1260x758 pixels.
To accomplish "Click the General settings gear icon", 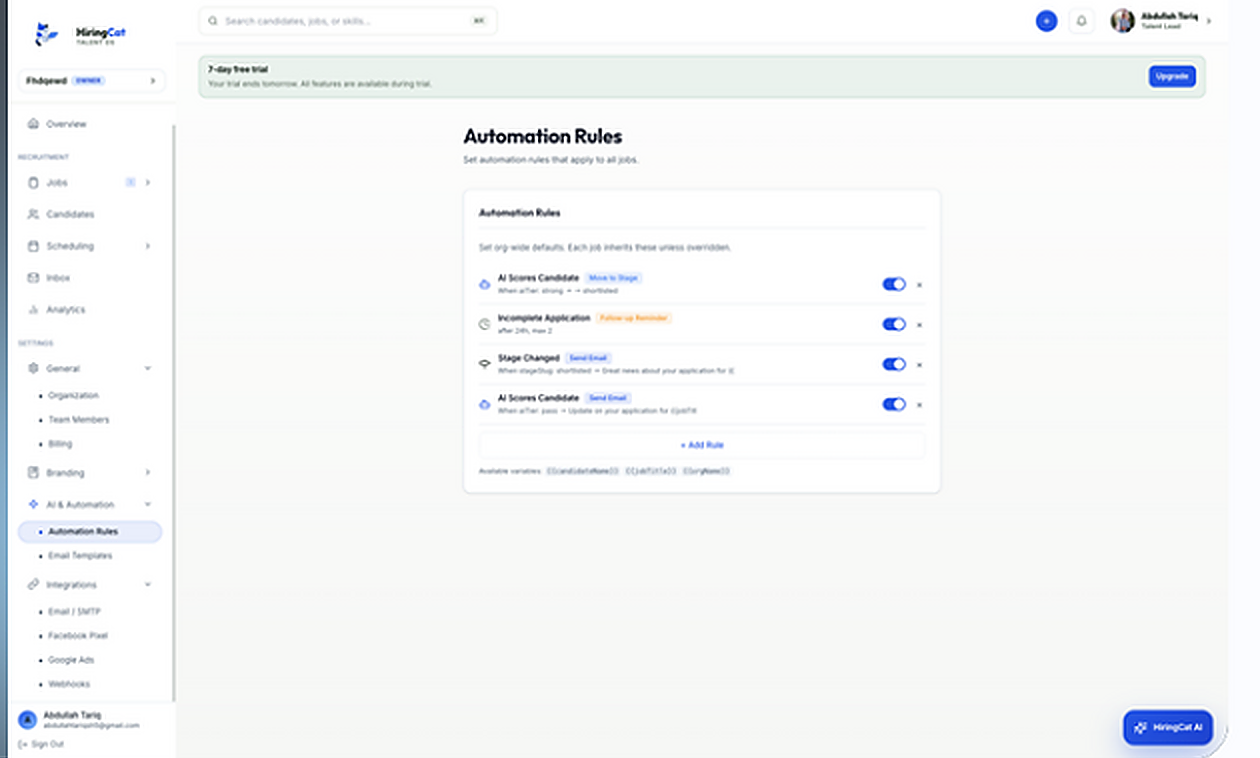I will tap(33, 369).
